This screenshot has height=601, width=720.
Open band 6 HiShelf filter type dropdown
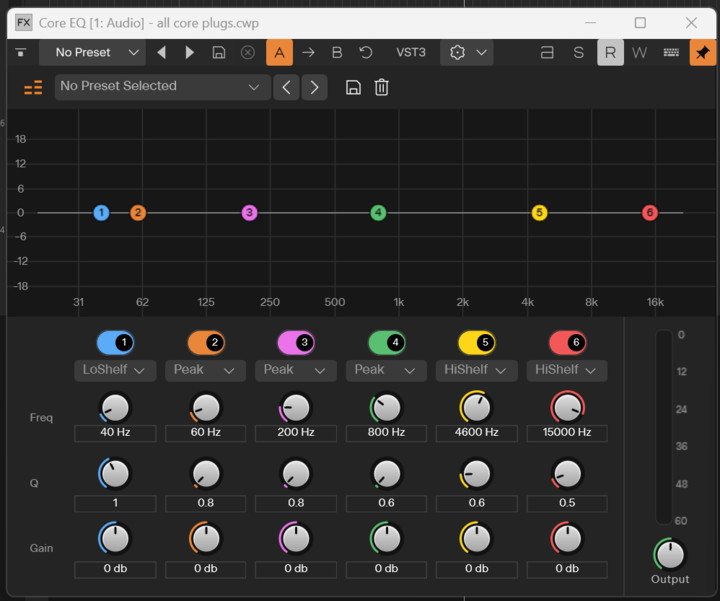click(x=567, y=371)
